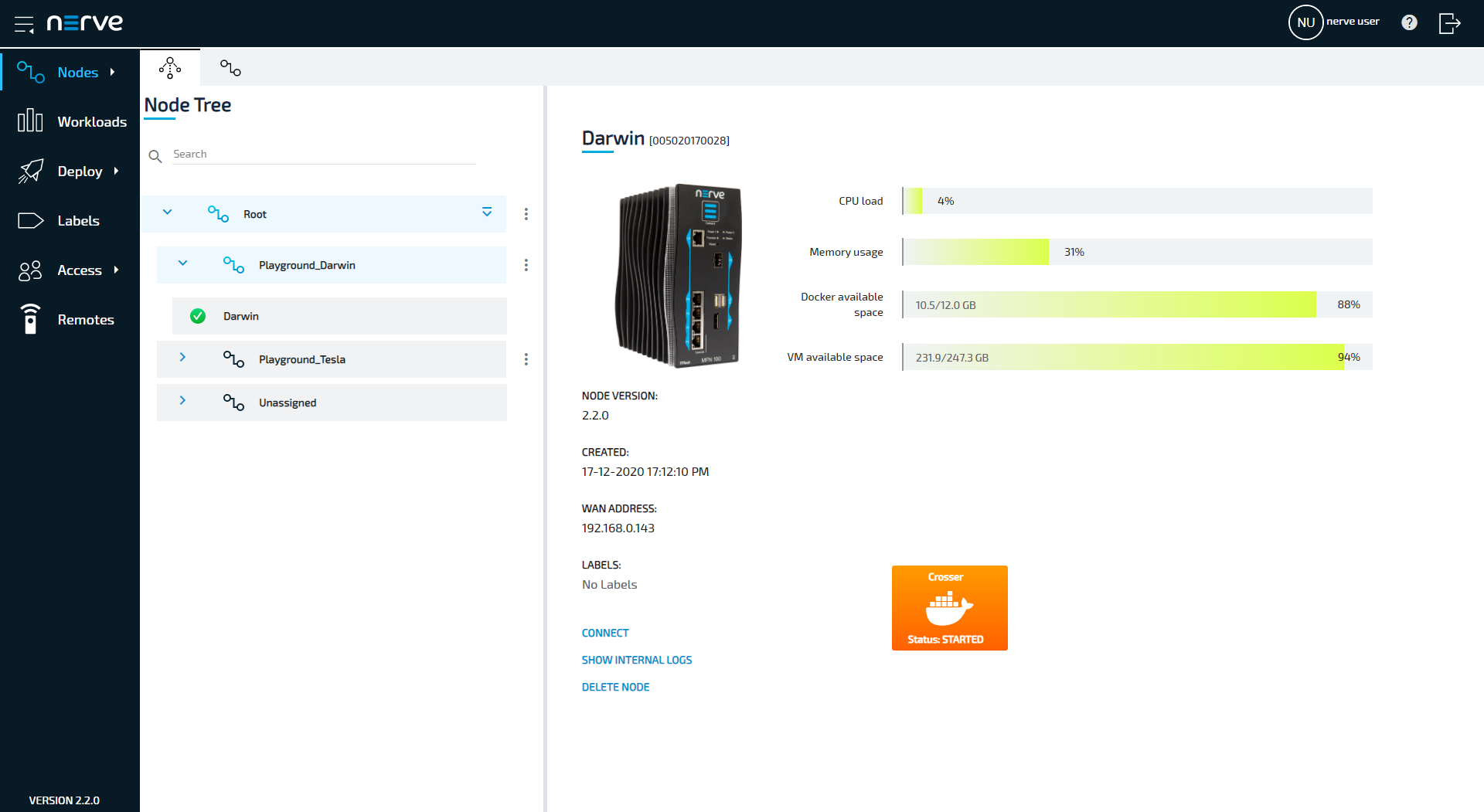1484x812 pixels.
Task: Click the logout icon in header
Action: [1449, 23]
